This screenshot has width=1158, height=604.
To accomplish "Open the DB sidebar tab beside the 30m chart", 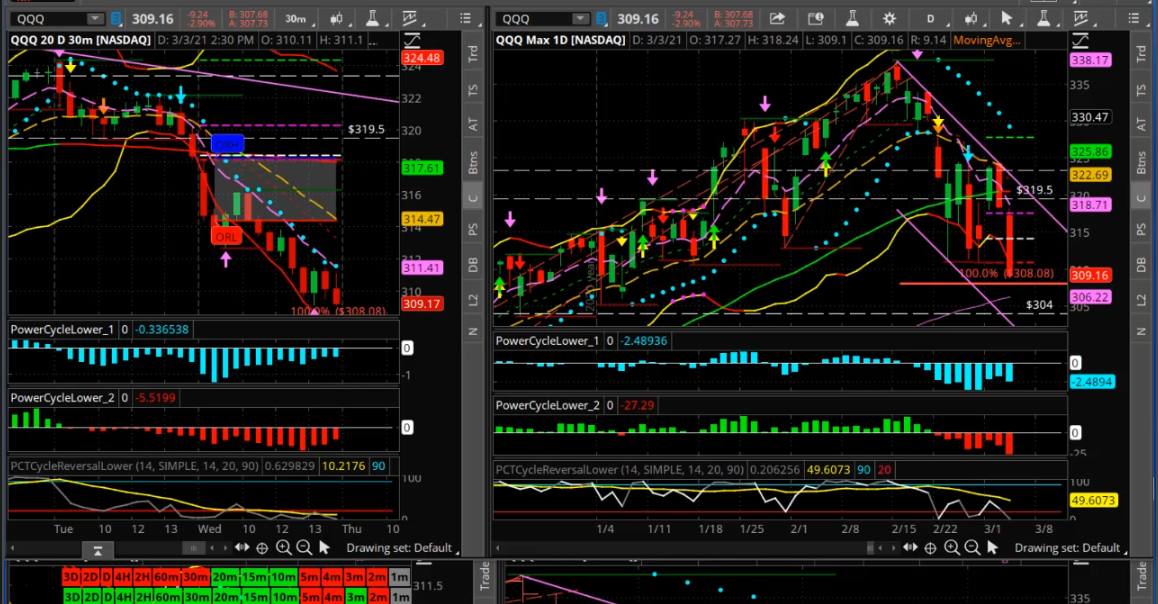I will click(x=473, y=265).
